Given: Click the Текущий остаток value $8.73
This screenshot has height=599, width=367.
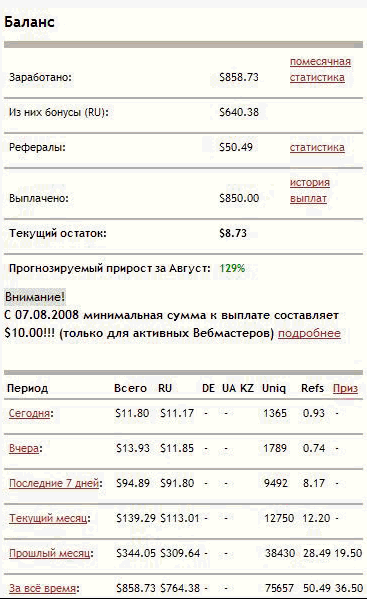Looking at the screenshot, I should 233,233.
